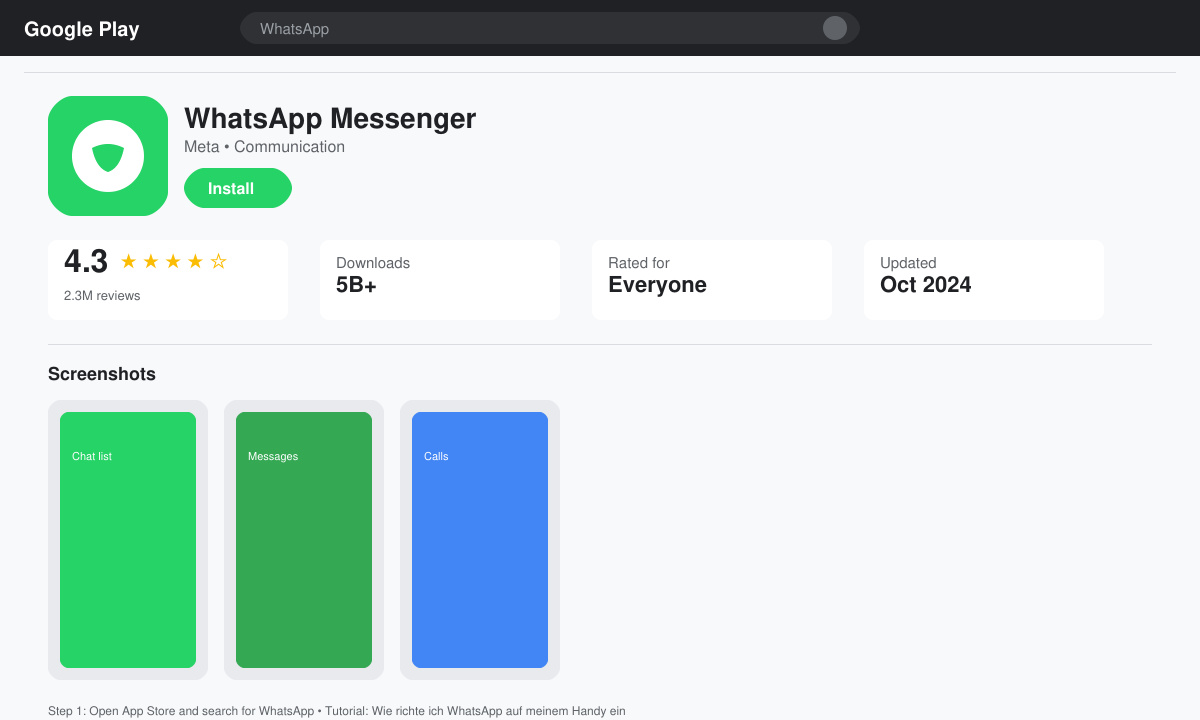Image resolution: width=1200 pixels, height=720 pixels.
Task: Click the 4.3 rating value
Action: click(86, 262)
